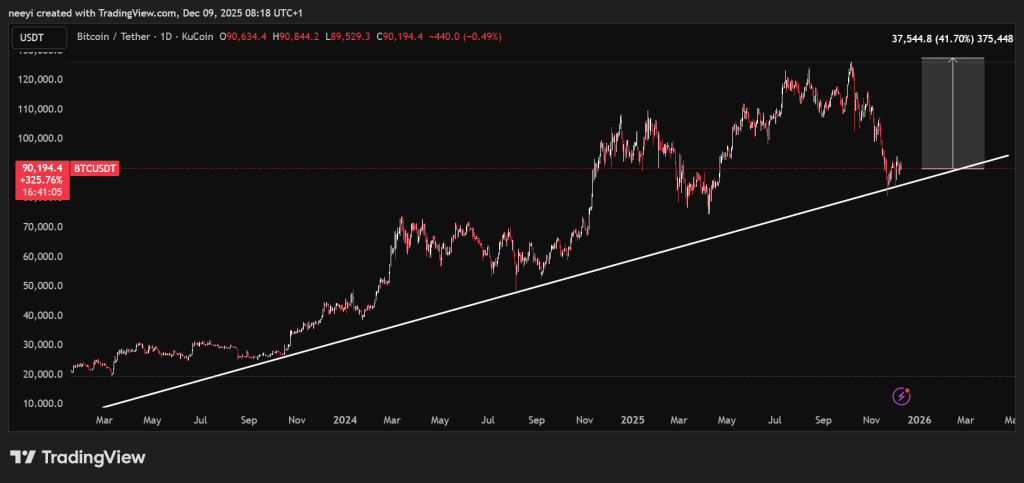The height and width of the screenshot is (483, 1024).
Task: Click the TradingView logo
Action: click(x=78, y=457)
